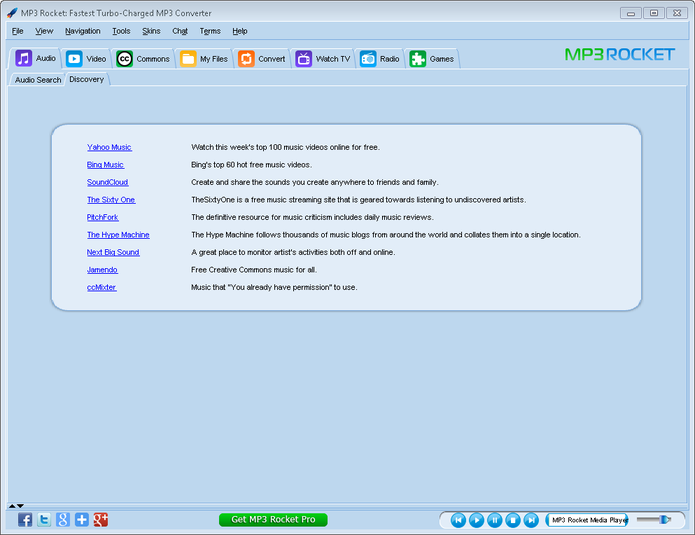Click the rocket icon in title bar
This screenshot has width=695, height=535.
tap(12, 13)
